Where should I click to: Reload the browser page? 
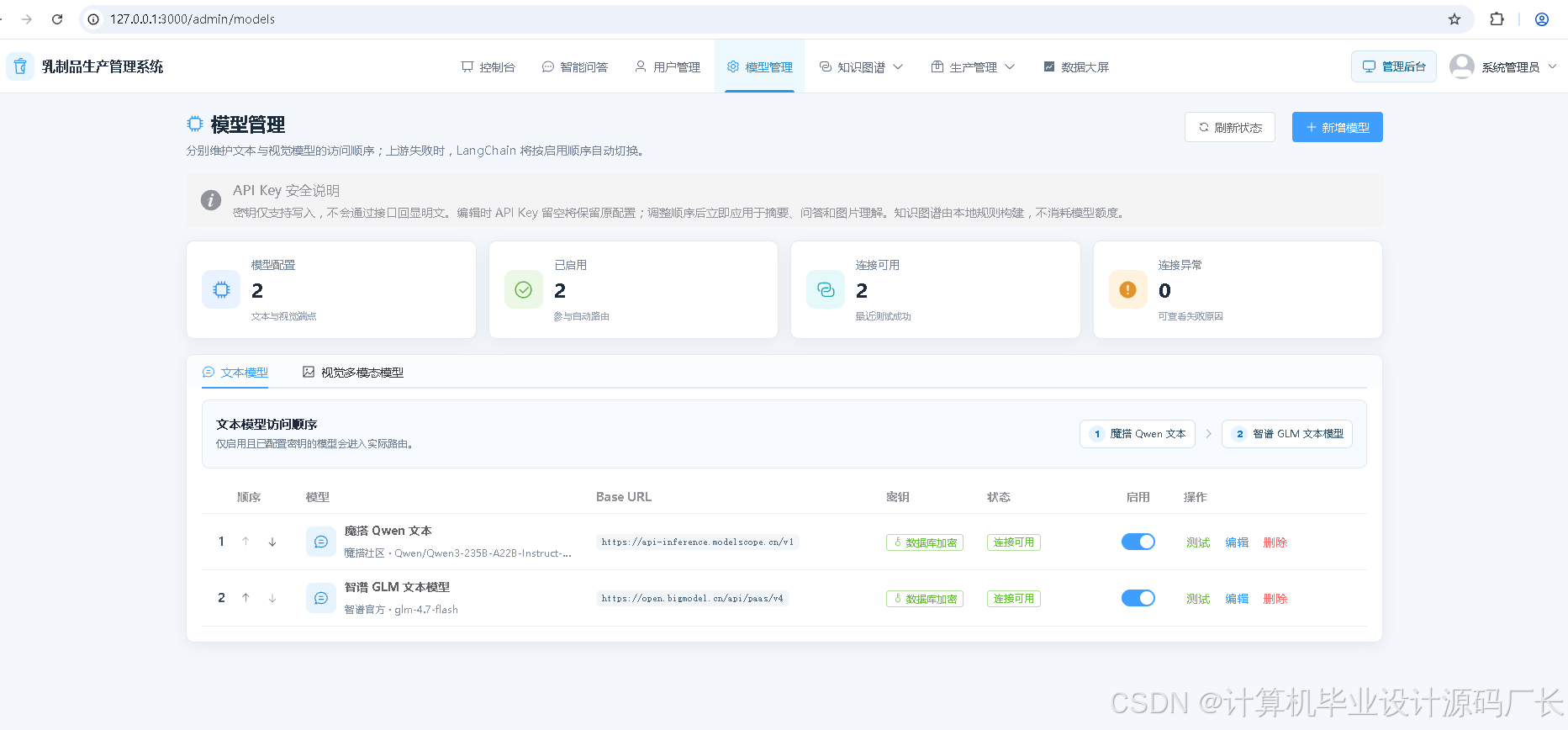57,19
